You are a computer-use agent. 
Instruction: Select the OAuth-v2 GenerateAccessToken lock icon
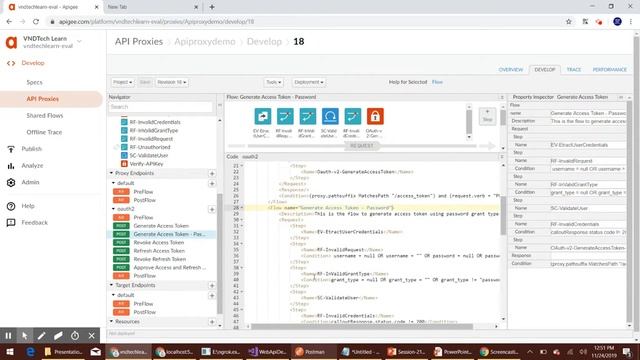click(x=375, y=116)
